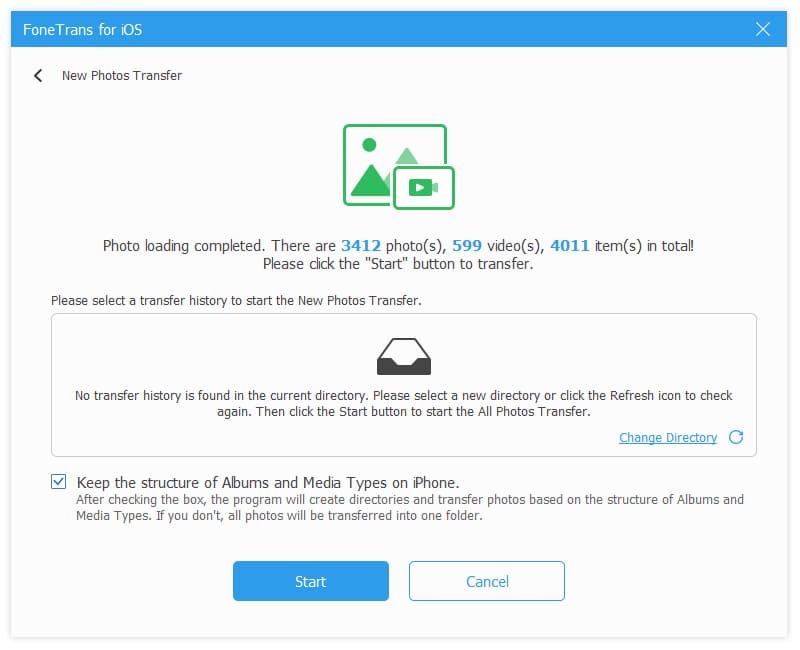Click the FoneTrans for iOS title text
The width and height of the screenshot is (800, 650).
(x=83, y=30)
